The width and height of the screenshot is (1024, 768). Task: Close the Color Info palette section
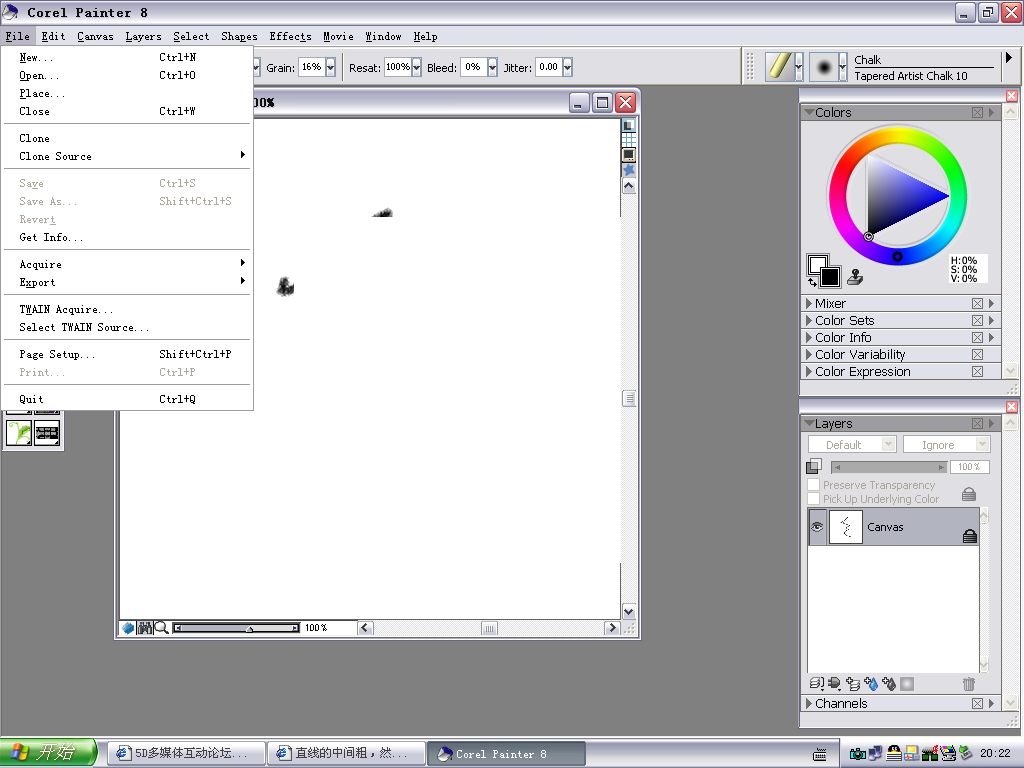coord(977,337)
